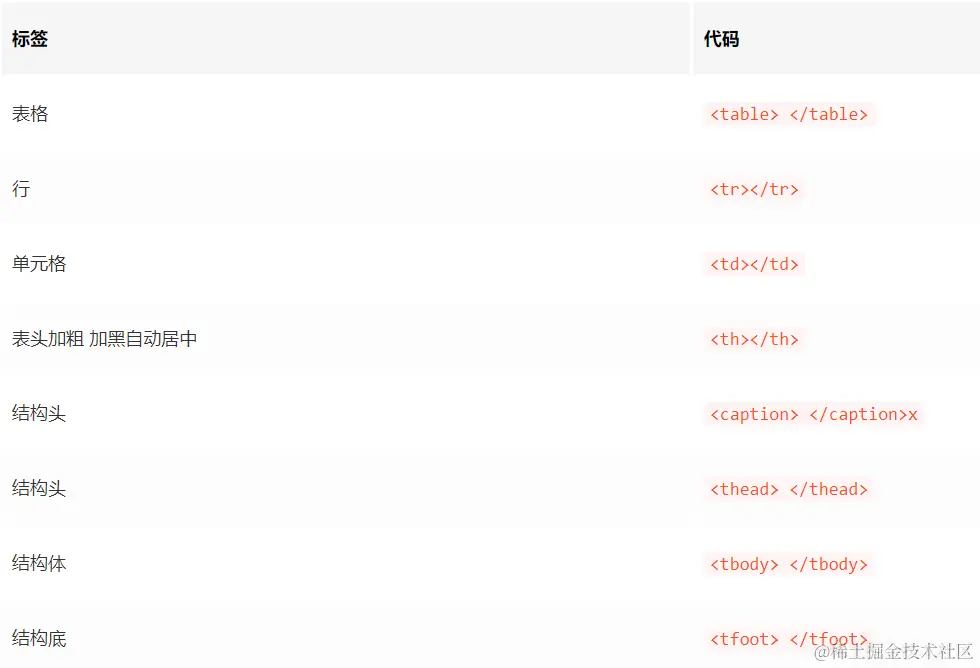This screenshot has height=668, width=980.
Task: Click the closing </table> tag code
Action: tap(829, 114)
